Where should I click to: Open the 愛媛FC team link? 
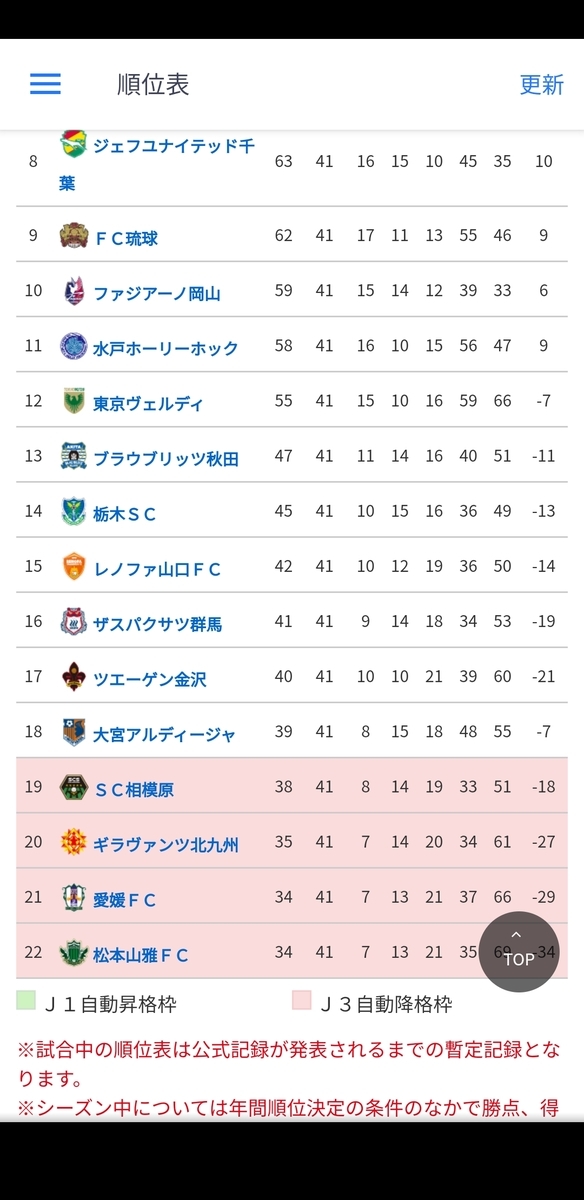pos(125,899)
